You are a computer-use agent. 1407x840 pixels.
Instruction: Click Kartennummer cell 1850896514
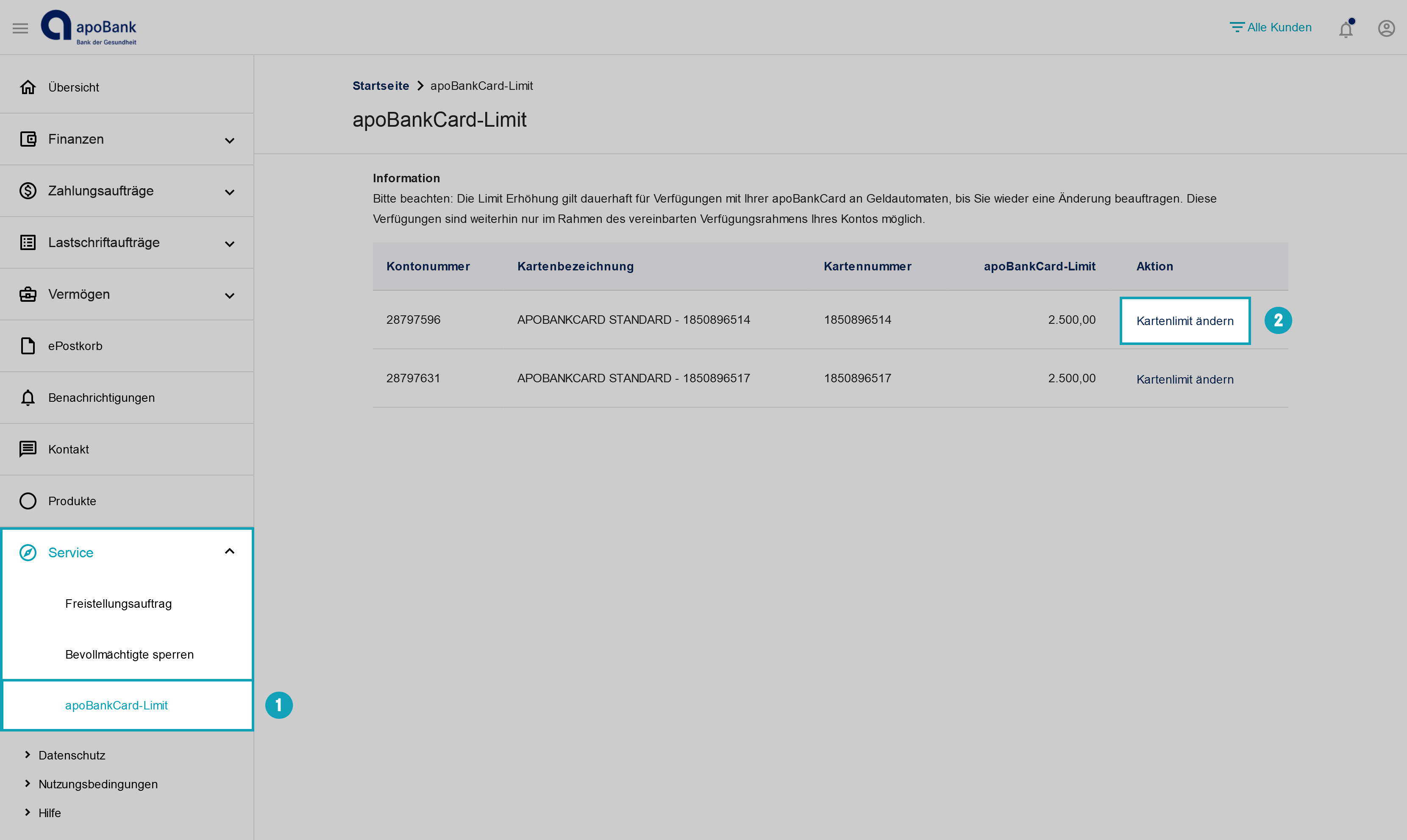(857, 320)
